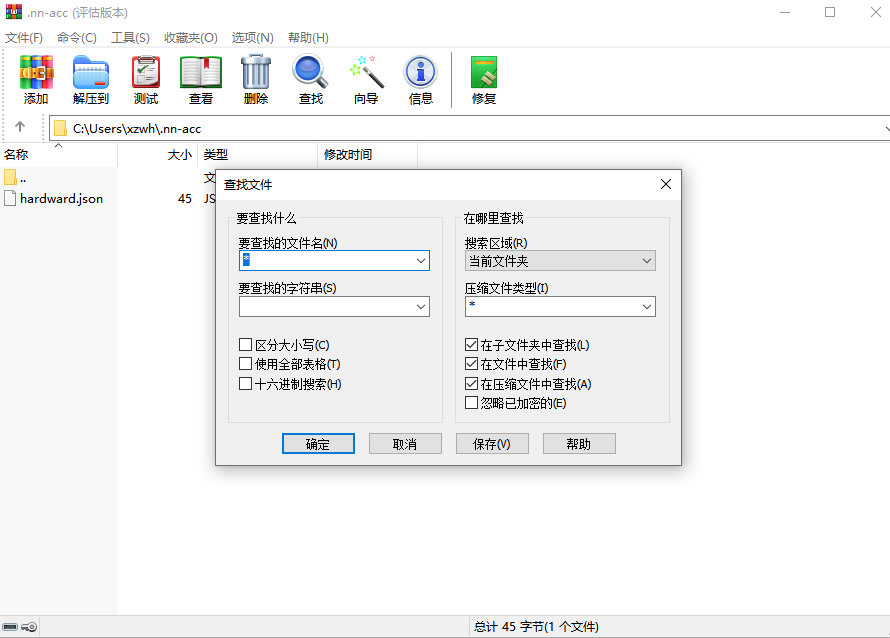This screenshot has height=638, width=890.
Task: Sort by 名称 column header
Action: (58, 154)
